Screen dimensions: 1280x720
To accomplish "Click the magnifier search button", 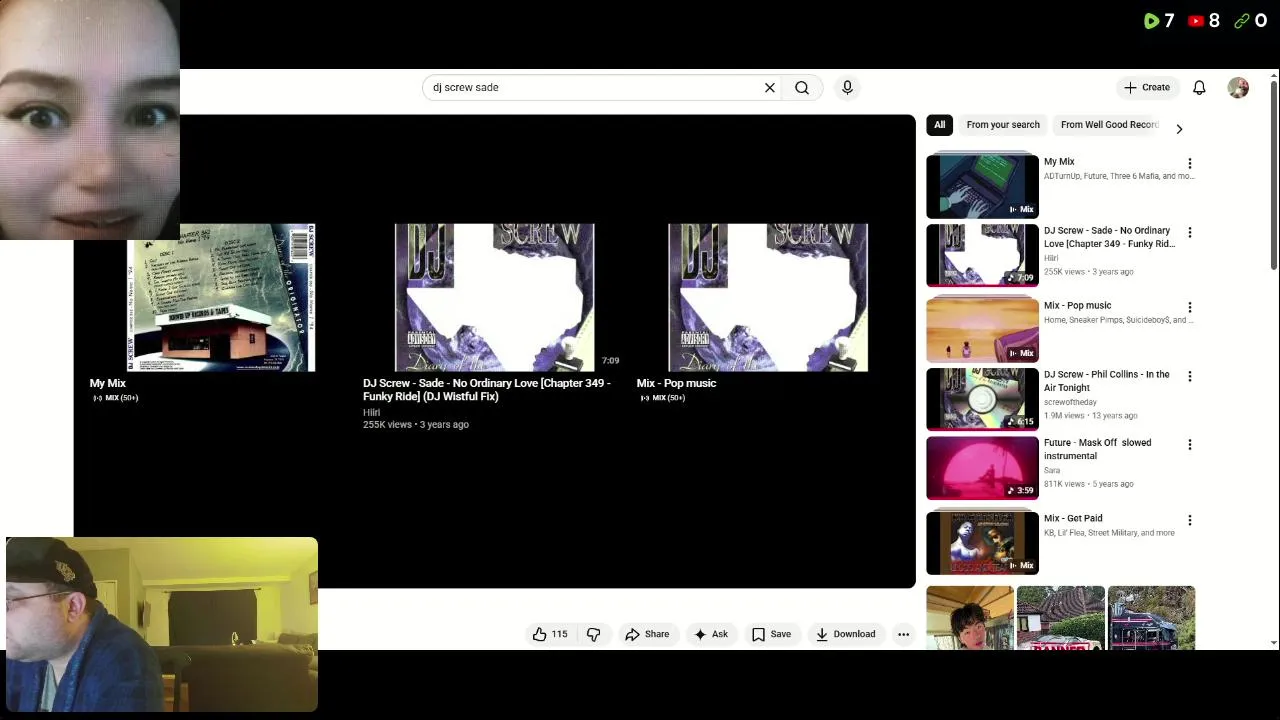I will pyautogui.click(x=802, y=88).
